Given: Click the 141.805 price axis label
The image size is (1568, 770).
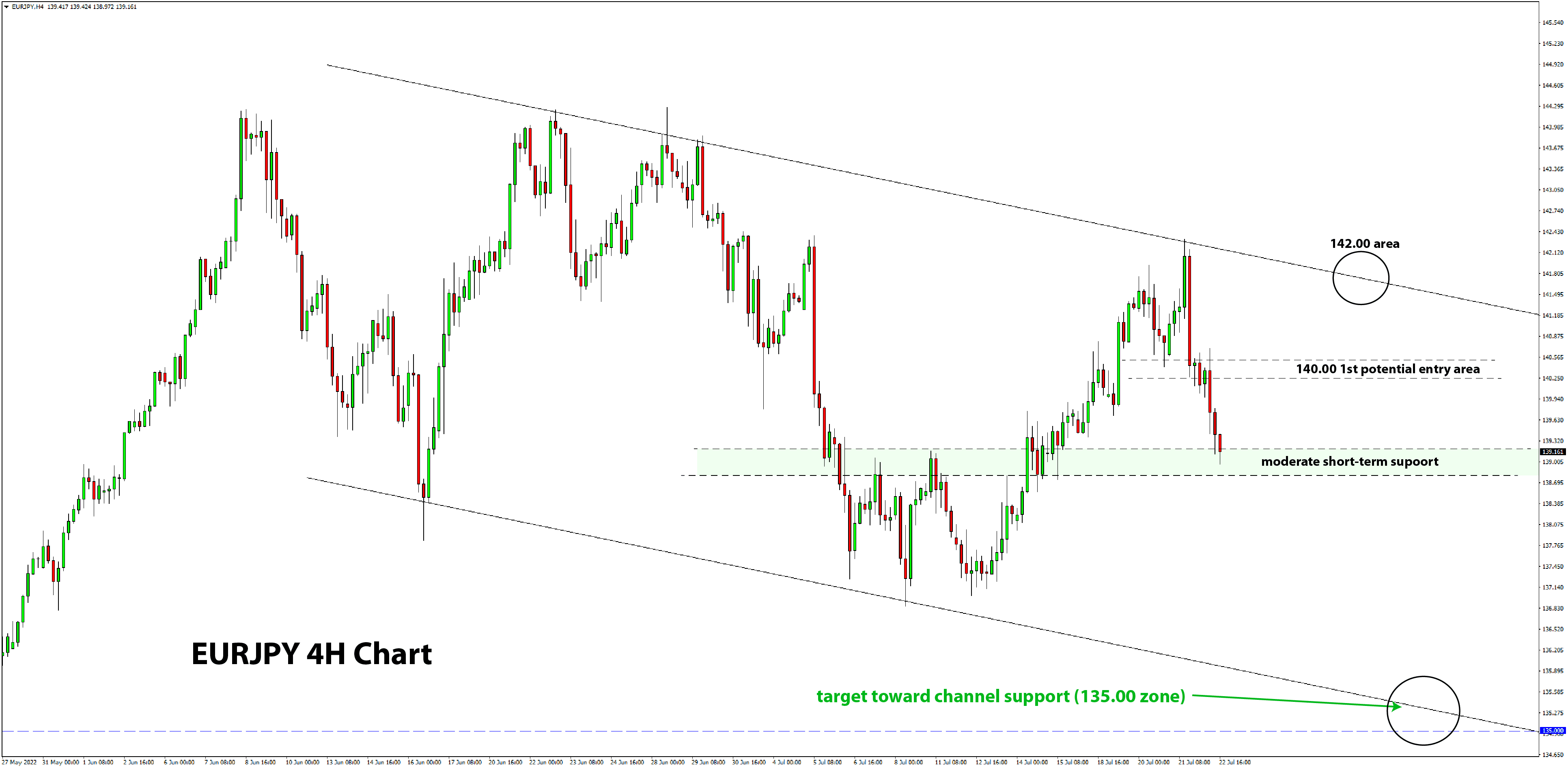Looking at the screenshot, I should 1552,273.
